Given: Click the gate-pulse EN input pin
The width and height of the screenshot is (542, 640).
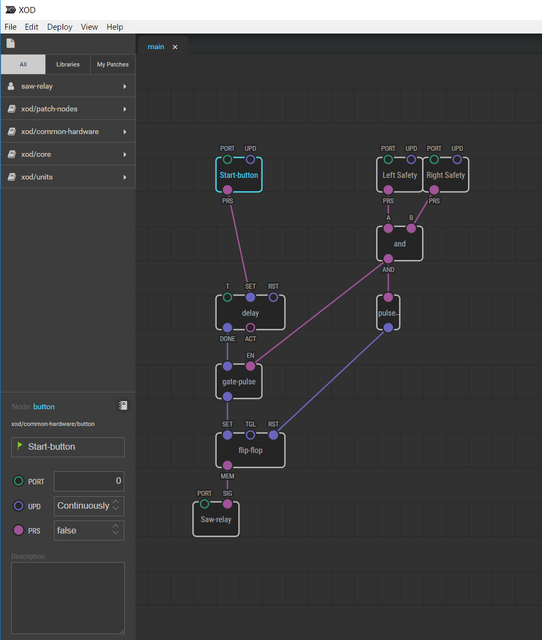Looking at the screenshot, I should (x=250, y=367).
